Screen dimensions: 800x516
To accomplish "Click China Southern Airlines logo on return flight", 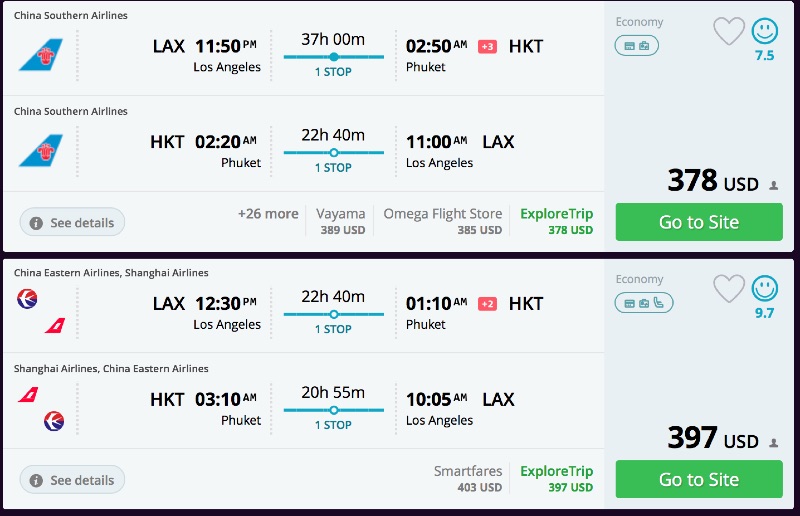I will point(40,151).
